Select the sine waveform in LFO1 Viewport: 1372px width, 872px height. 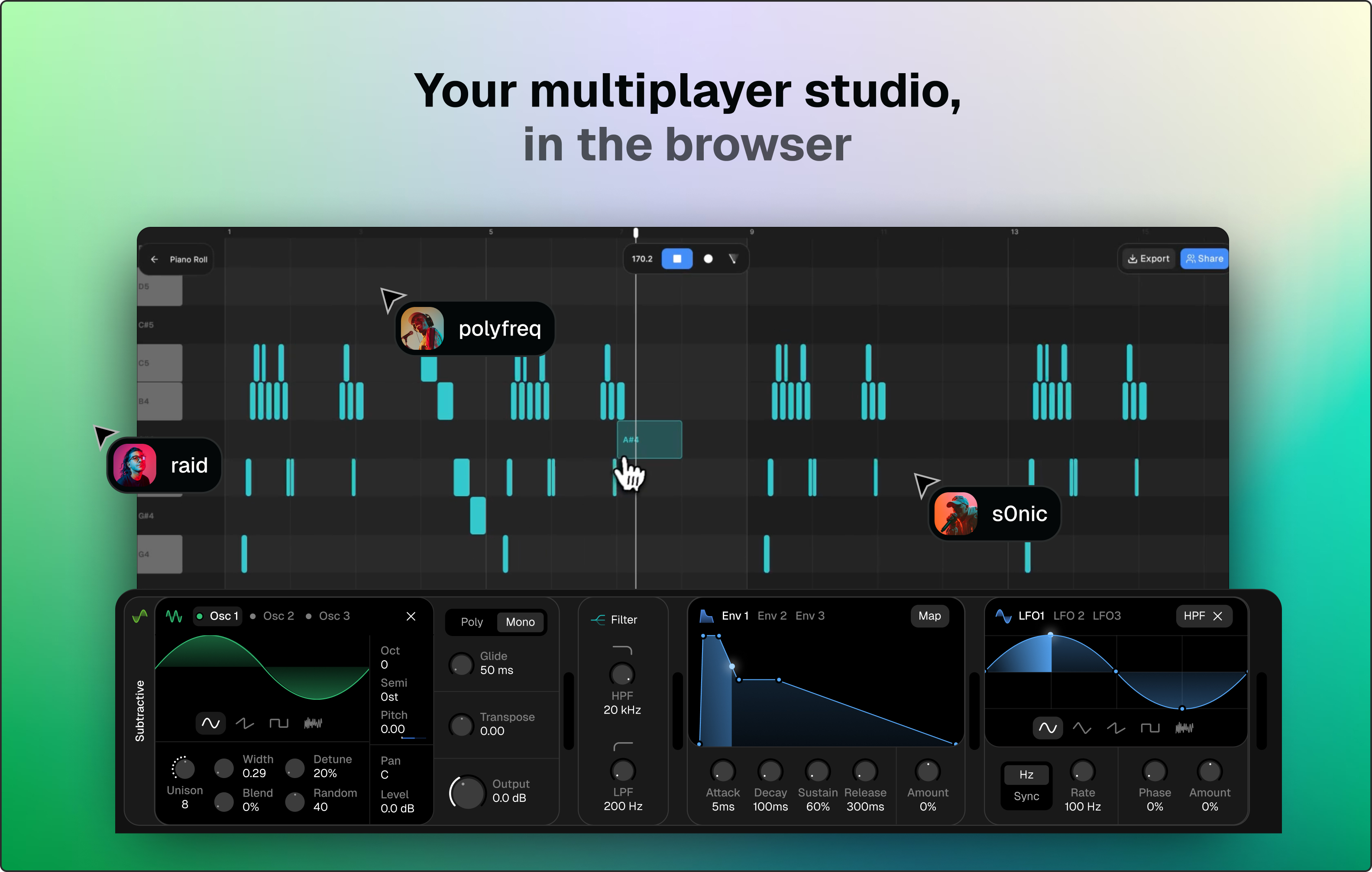click(x=1047, y=728)
